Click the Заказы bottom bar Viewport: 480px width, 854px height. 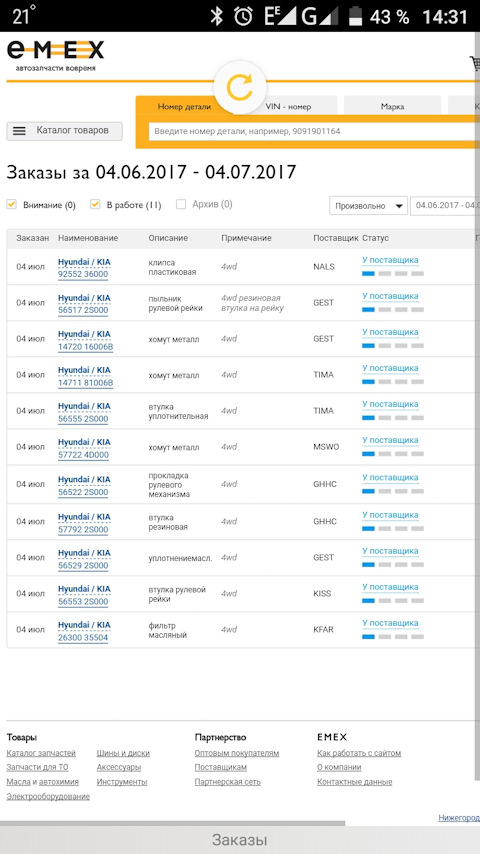[x=240, y=840]
